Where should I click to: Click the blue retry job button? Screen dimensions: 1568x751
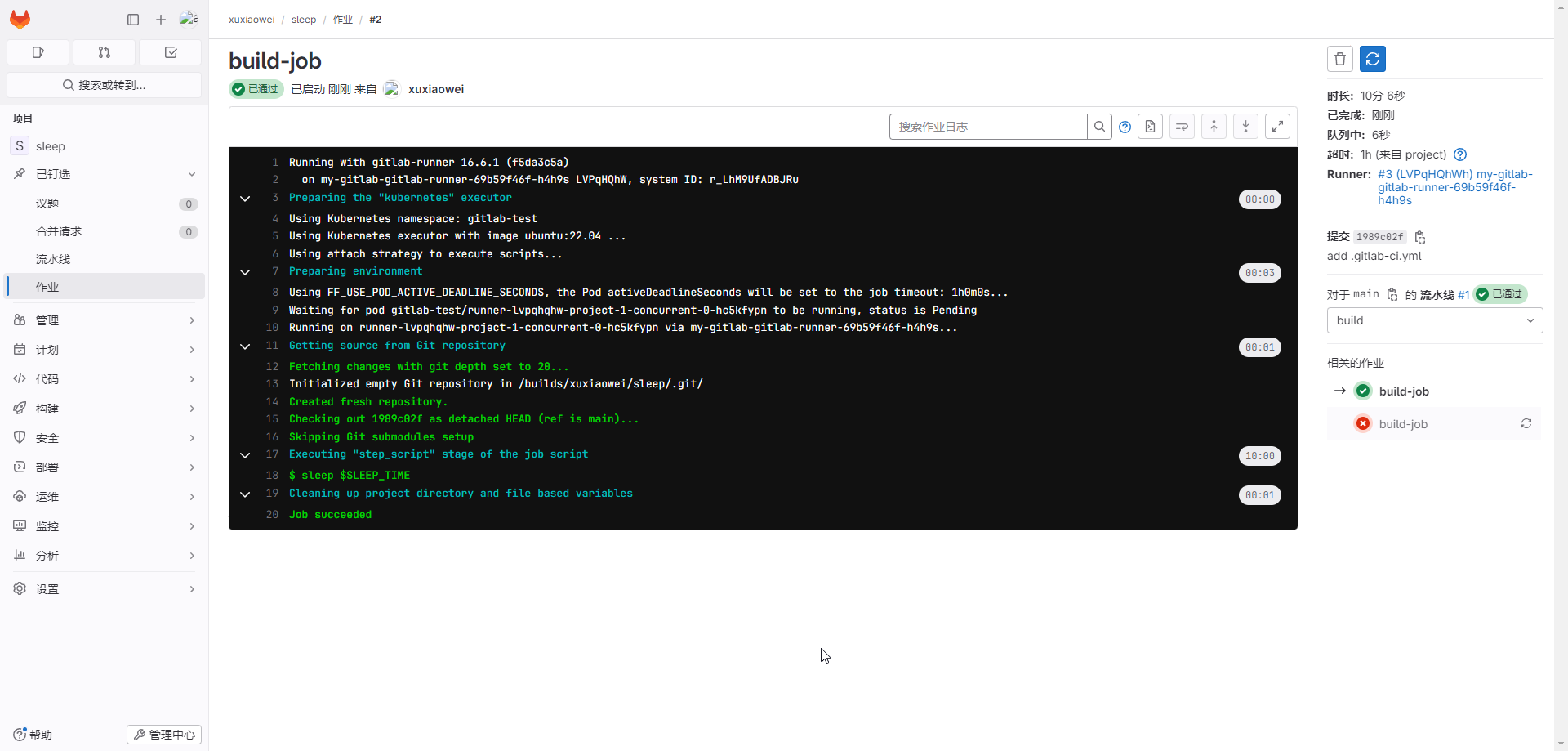point(1372,59)
